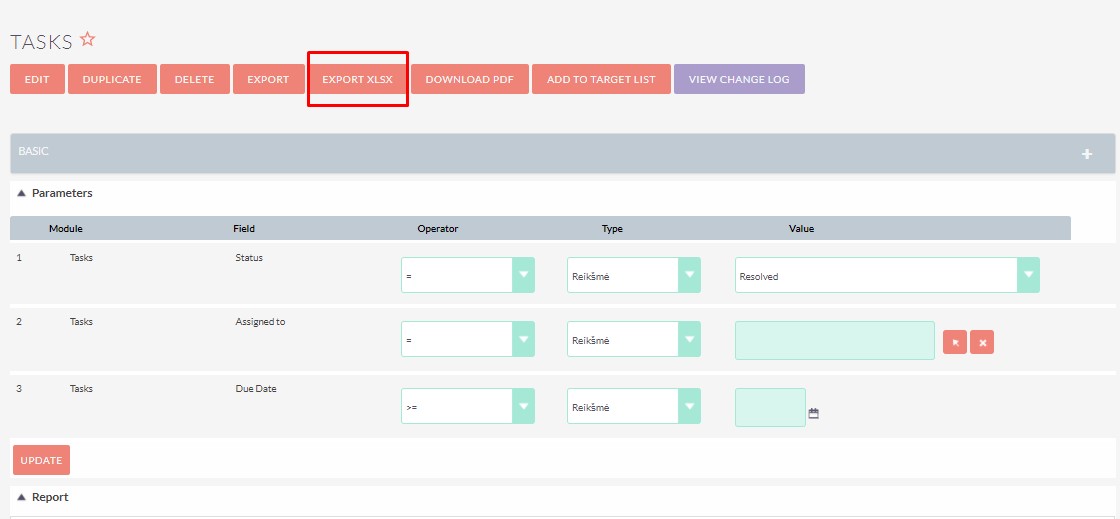Collapse the Parameters section triangle

click(x=21, y=193)
